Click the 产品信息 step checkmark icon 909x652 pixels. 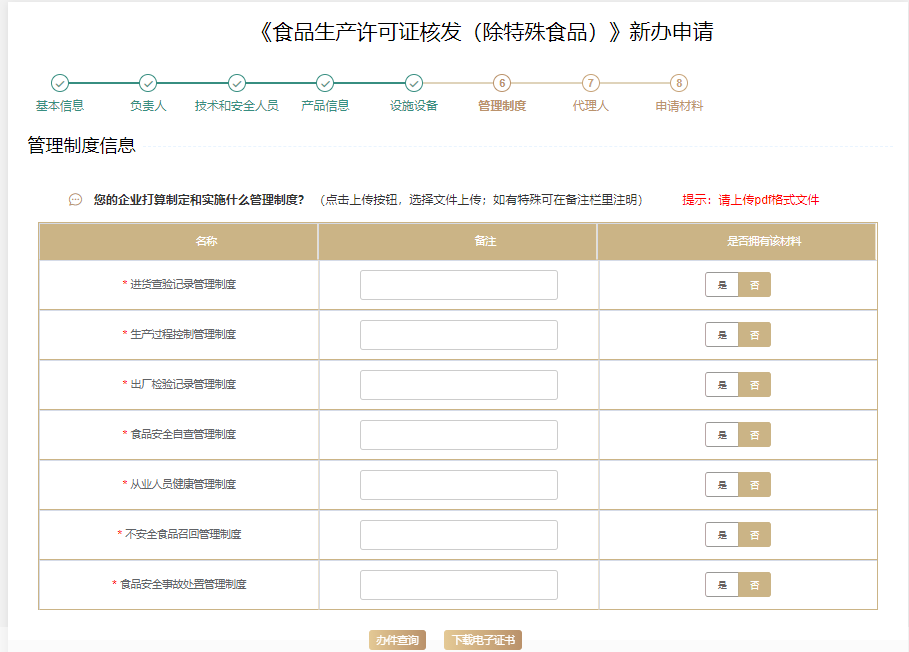coord(325,83)
